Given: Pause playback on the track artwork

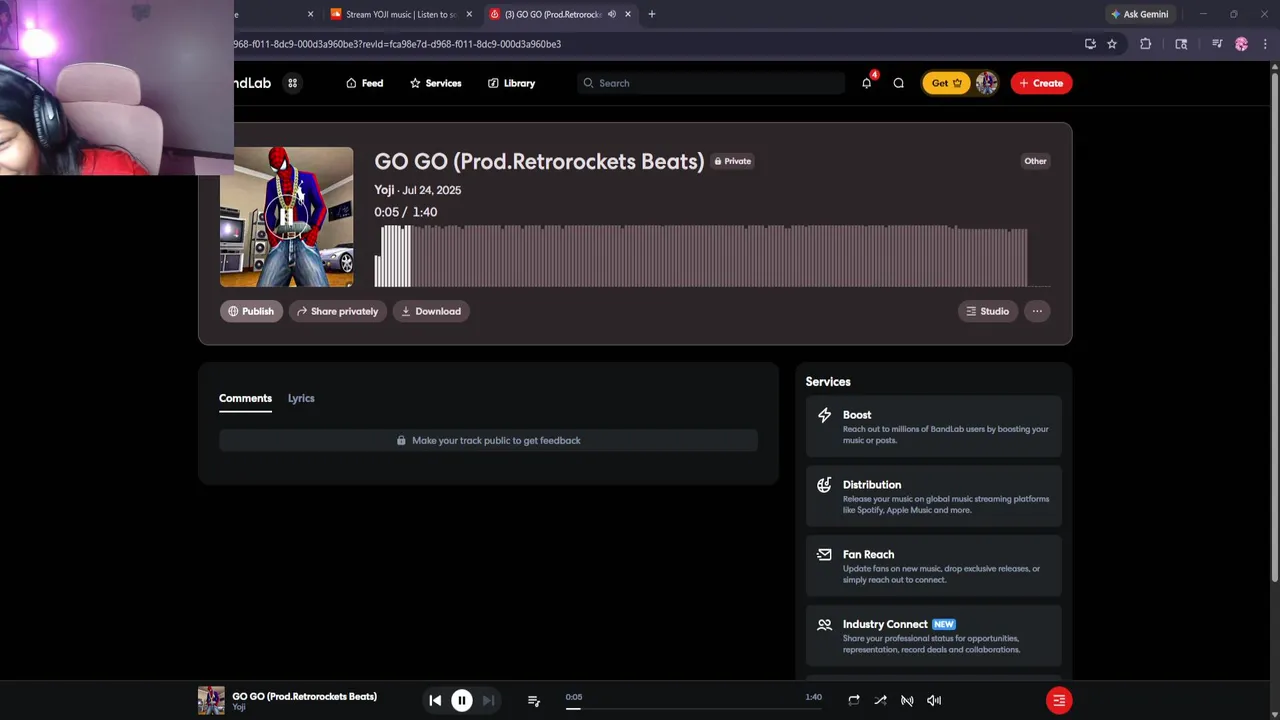Looking at the screenshot, I should [x=286, y=217].
